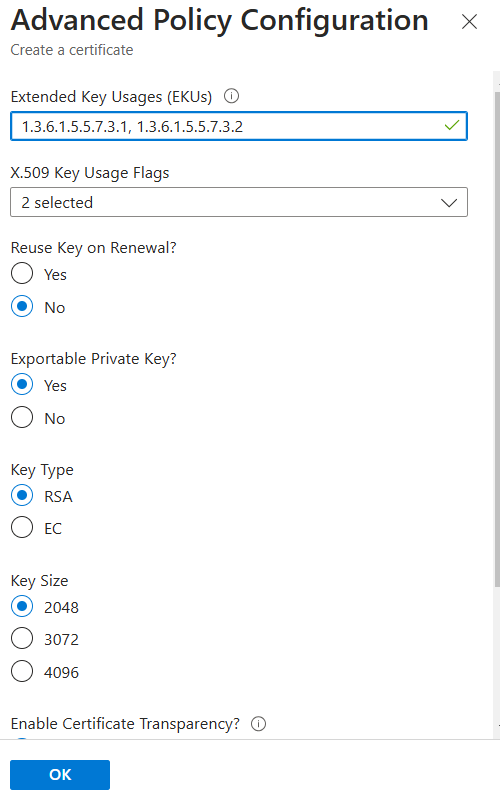The height and width of the screenshot is (794, 500).
Task: Click the vertical scrollbar of the panel
Action: [x=496, y=339]
